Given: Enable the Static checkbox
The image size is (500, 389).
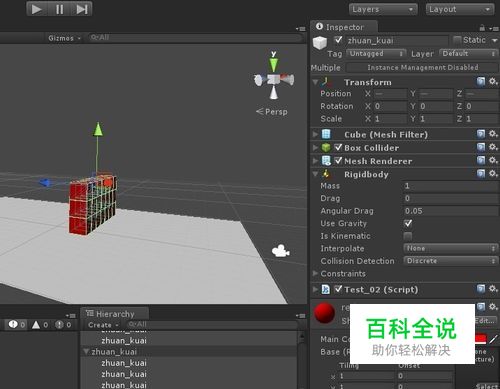Looking at the screenshot, I should click(x=457, y=40).
